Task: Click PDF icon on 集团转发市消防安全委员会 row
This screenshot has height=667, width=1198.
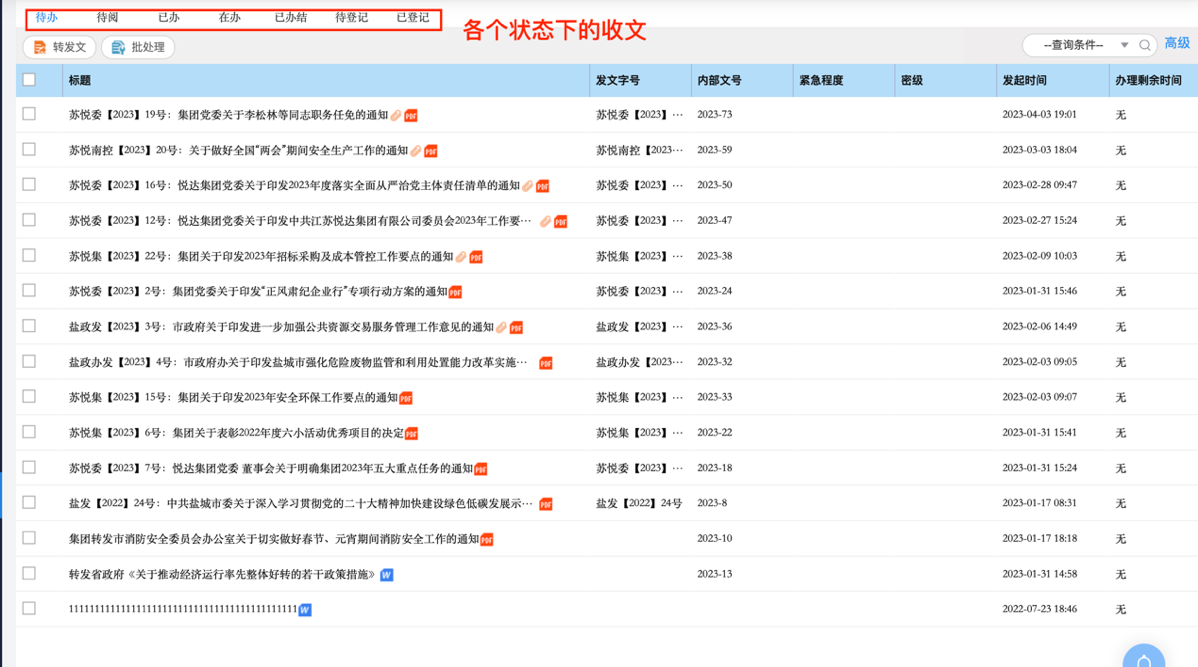Action: (487, 540)
